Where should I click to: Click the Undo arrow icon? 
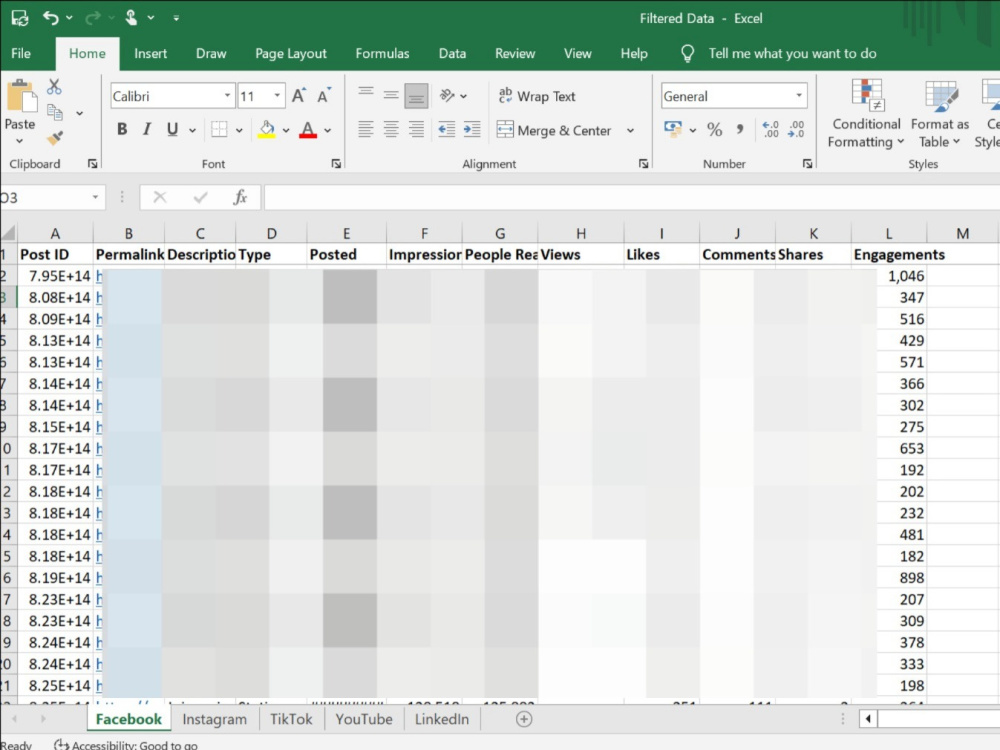coord(51,18)
